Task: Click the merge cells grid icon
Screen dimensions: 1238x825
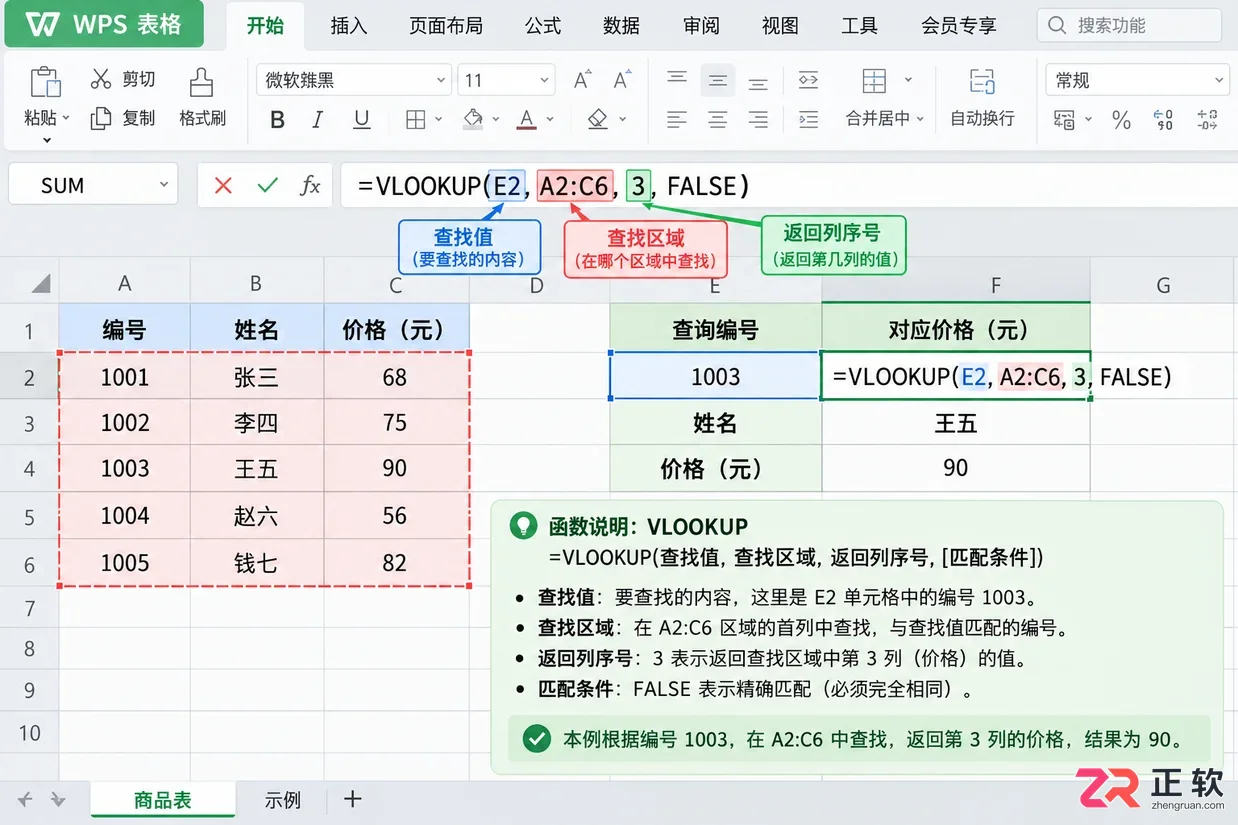Action: pyautogui.click(x=875, y=81)
